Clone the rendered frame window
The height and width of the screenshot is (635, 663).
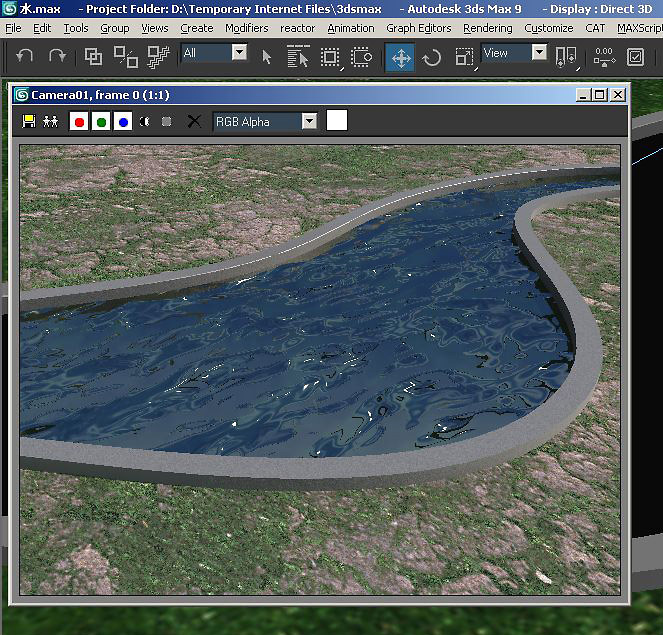click(50, 122)
